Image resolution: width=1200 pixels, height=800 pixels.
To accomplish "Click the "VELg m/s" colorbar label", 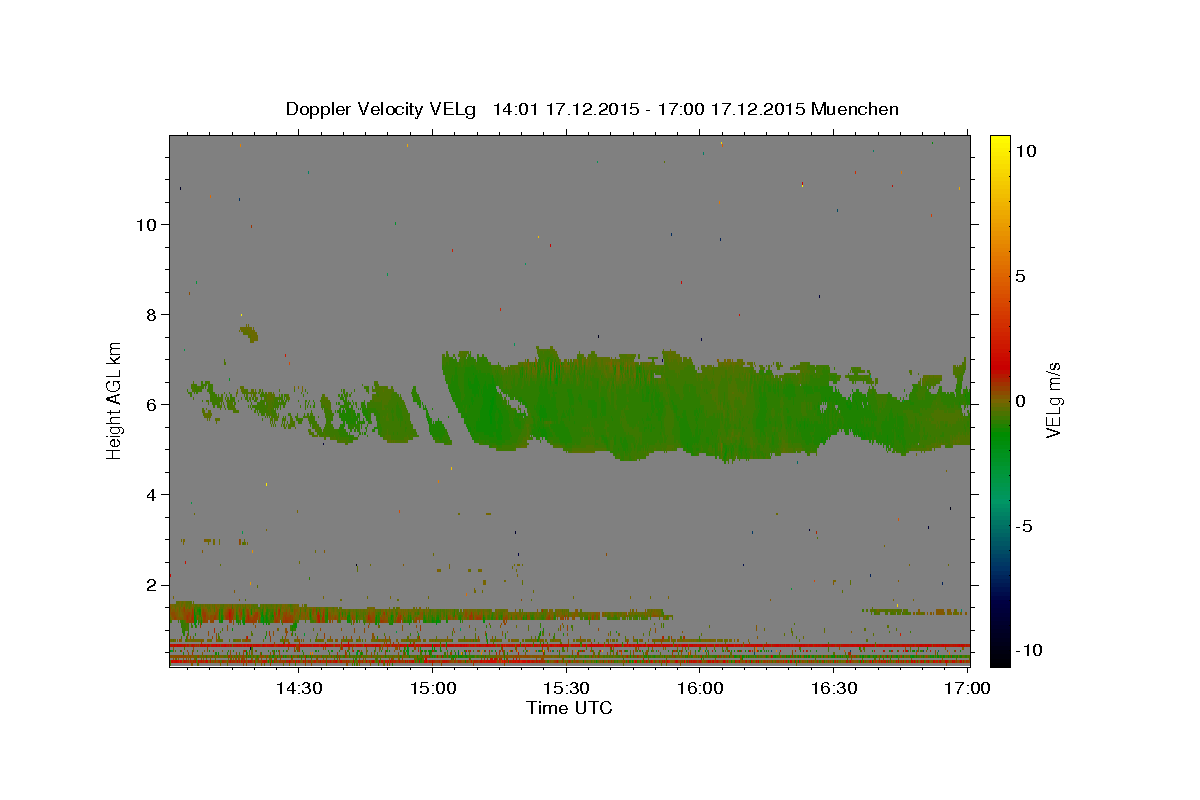I will (1053, 401).
